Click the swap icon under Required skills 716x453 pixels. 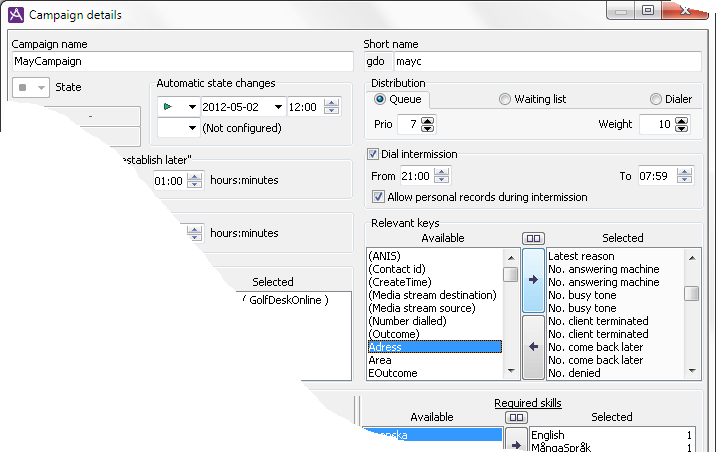(516, 417)
